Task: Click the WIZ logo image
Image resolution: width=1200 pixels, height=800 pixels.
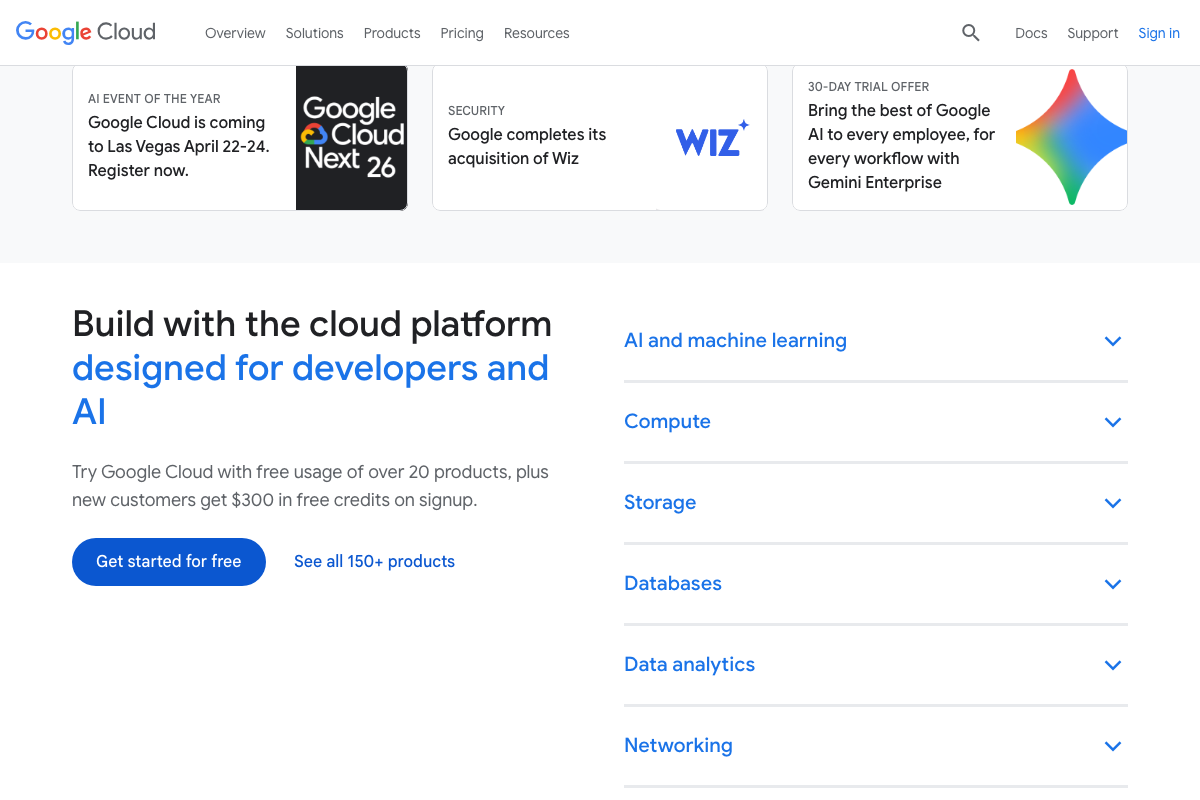Action: point(712,138)
